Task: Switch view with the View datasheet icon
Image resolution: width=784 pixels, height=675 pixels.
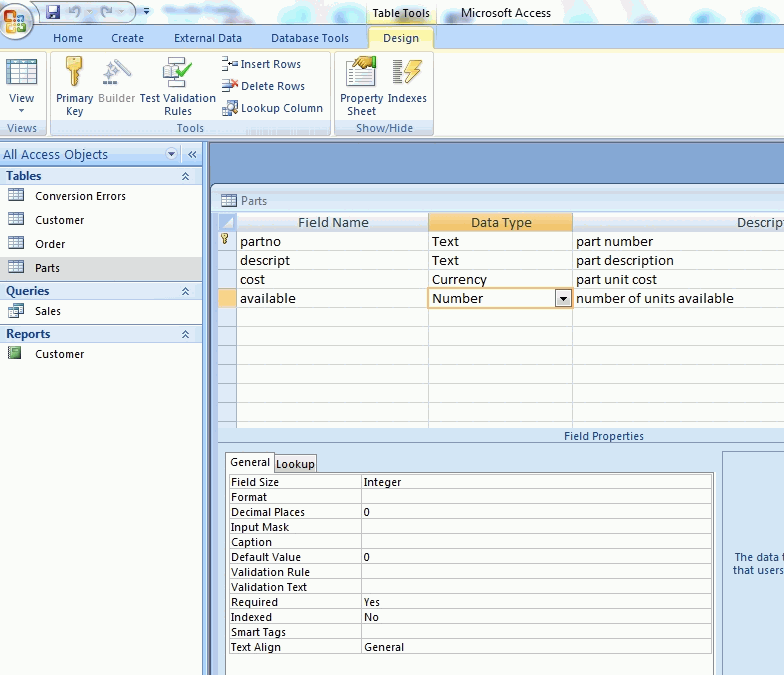Action: point(22,72)
